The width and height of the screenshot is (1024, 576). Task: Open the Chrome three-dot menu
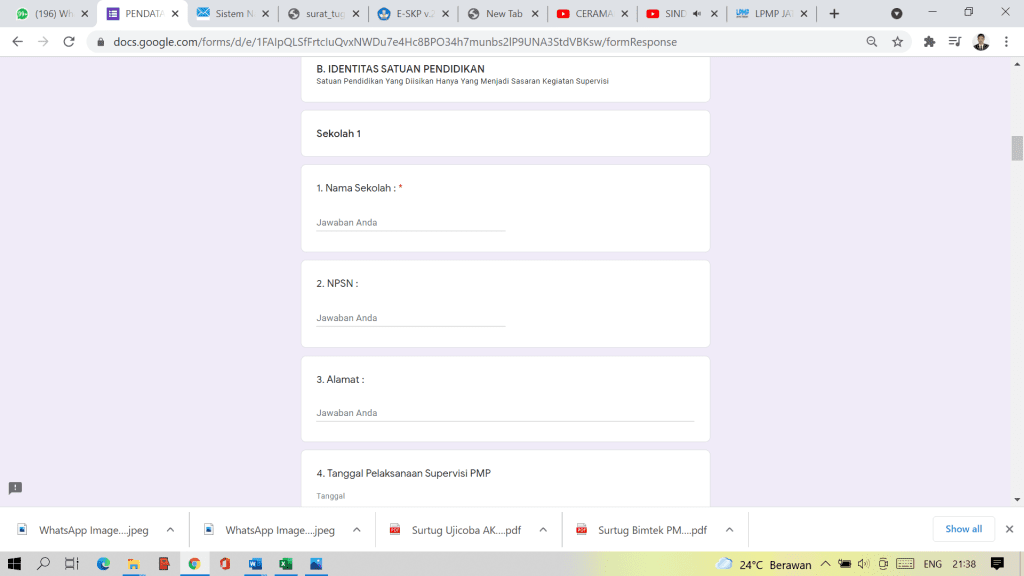click(x=1007, y=42)
